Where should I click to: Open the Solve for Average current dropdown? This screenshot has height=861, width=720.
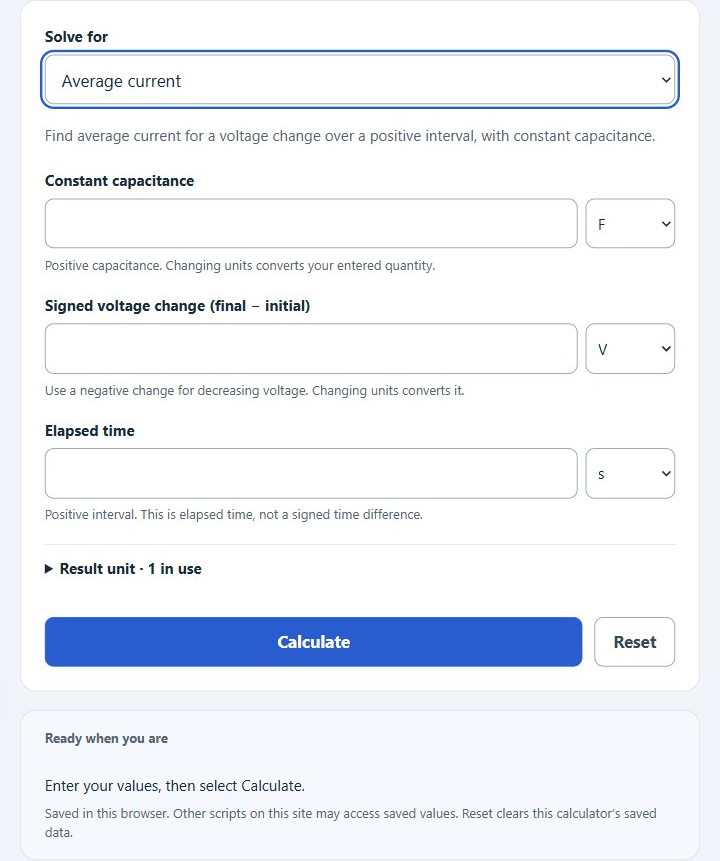[x=360, y=80]
